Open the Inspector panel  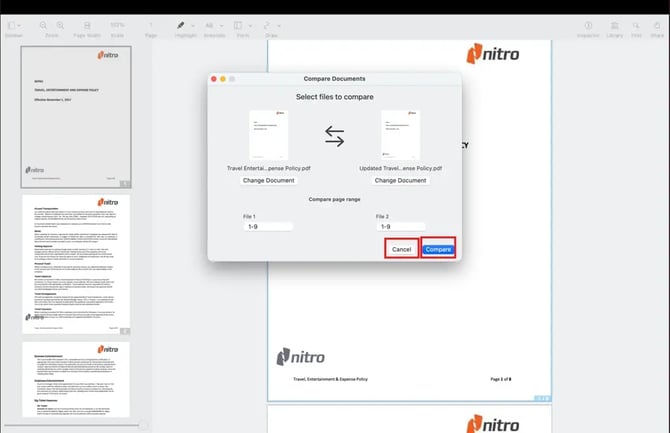(x=588, y=26)
